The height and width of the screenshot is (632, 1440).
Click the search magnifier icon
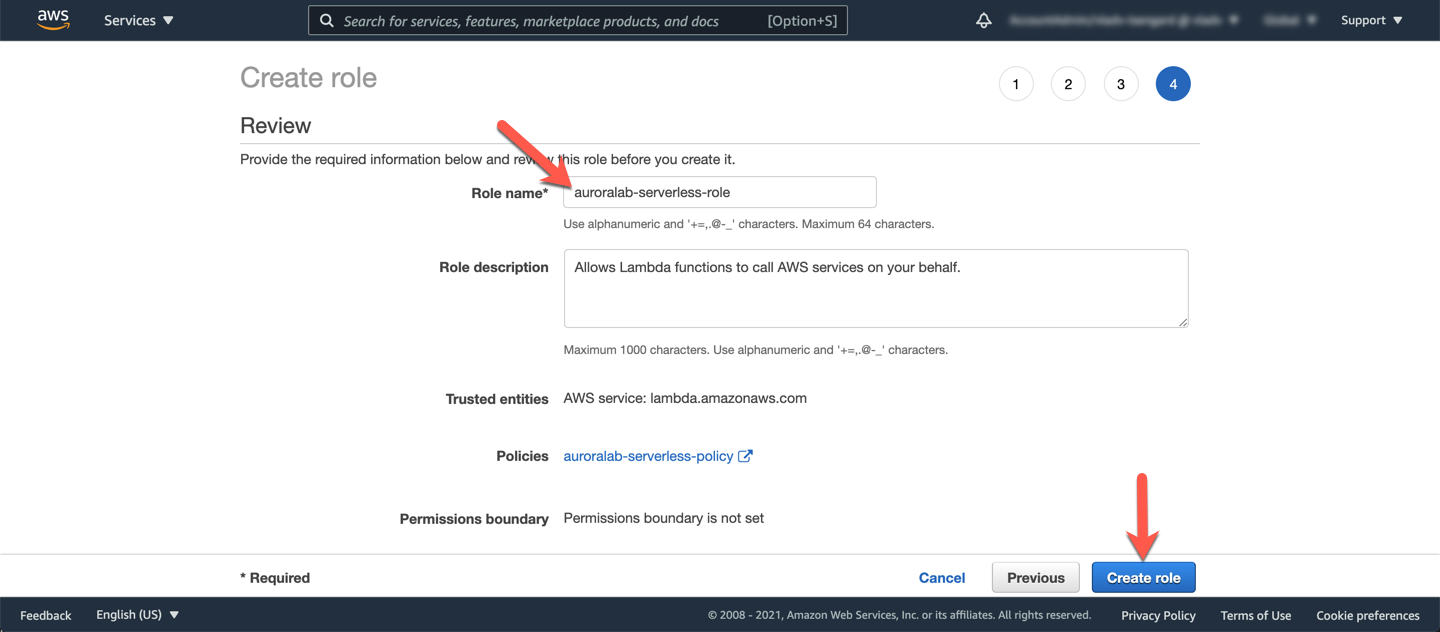pos(327,20)
